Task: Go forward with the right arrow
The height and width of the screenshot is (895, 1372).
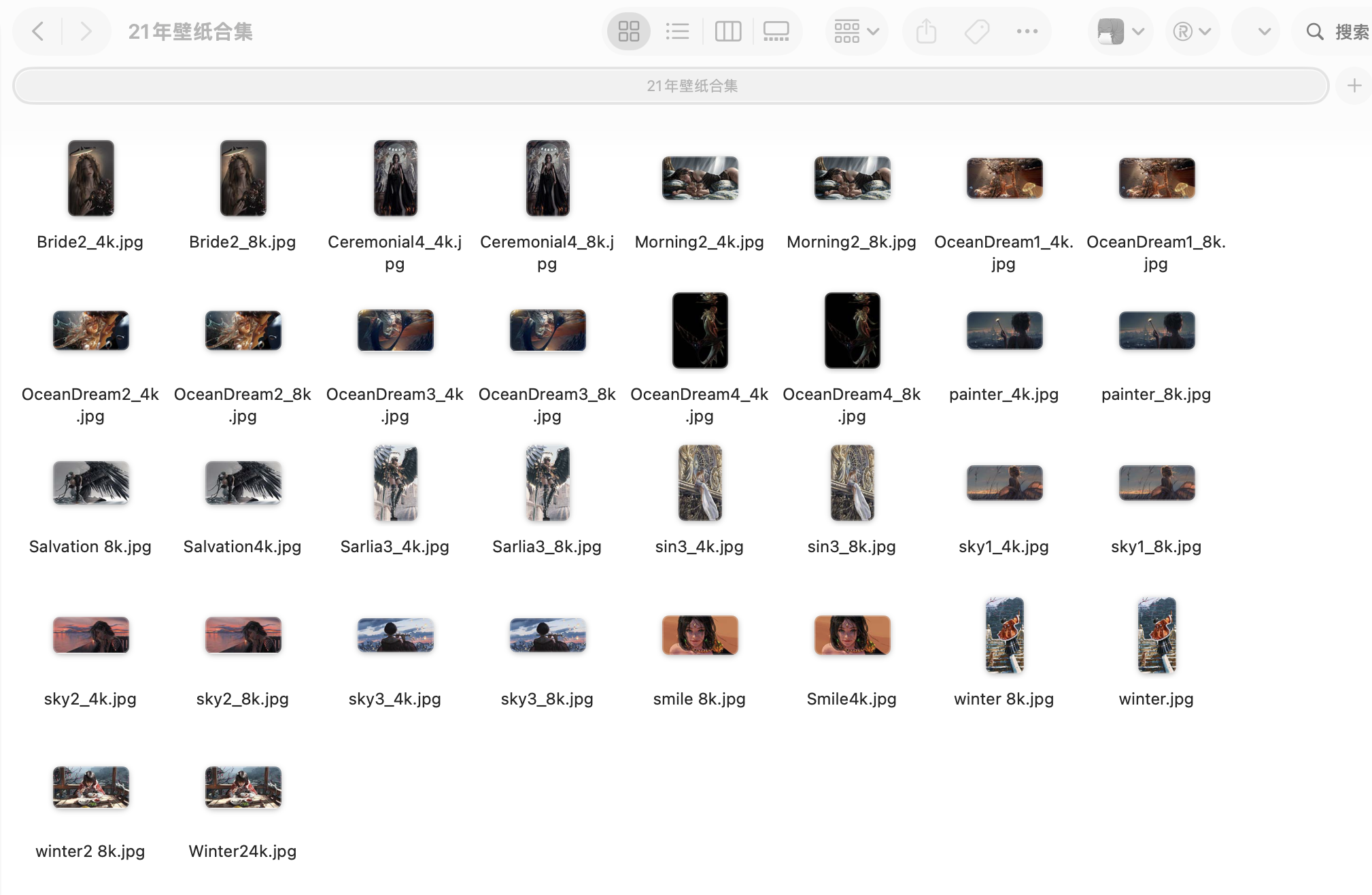Action: tap(85, 31)
